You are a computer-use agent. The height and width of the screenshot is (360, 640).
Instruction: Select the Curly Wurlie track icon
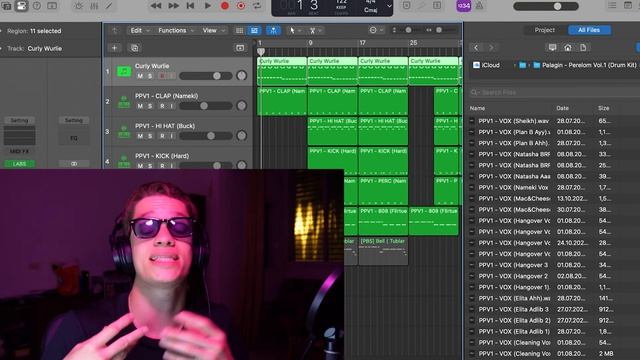124,71
